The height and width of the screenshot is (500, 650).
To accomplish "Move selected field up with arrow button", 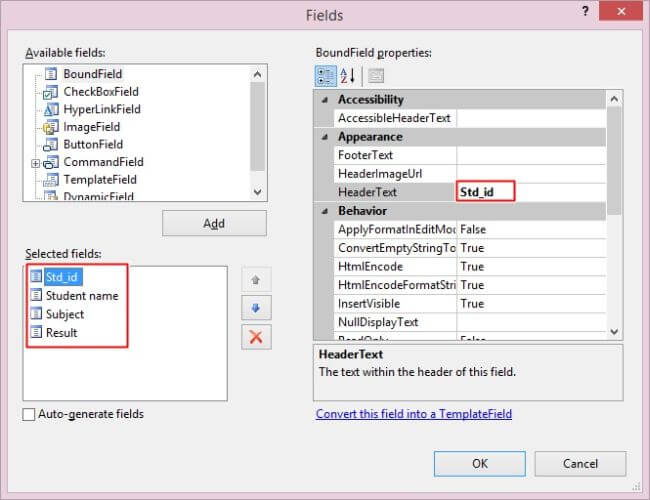I will point(256,280).
